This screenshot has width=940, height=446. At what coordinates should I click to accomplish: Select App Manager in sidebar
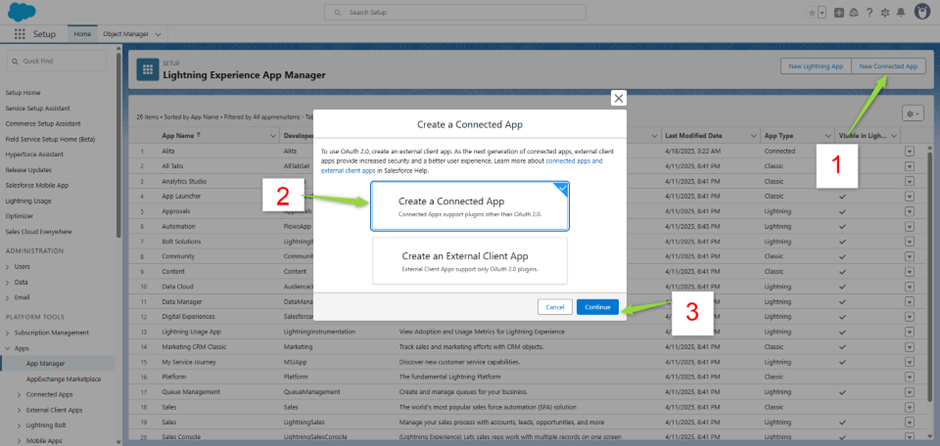[x=46, y=363]
